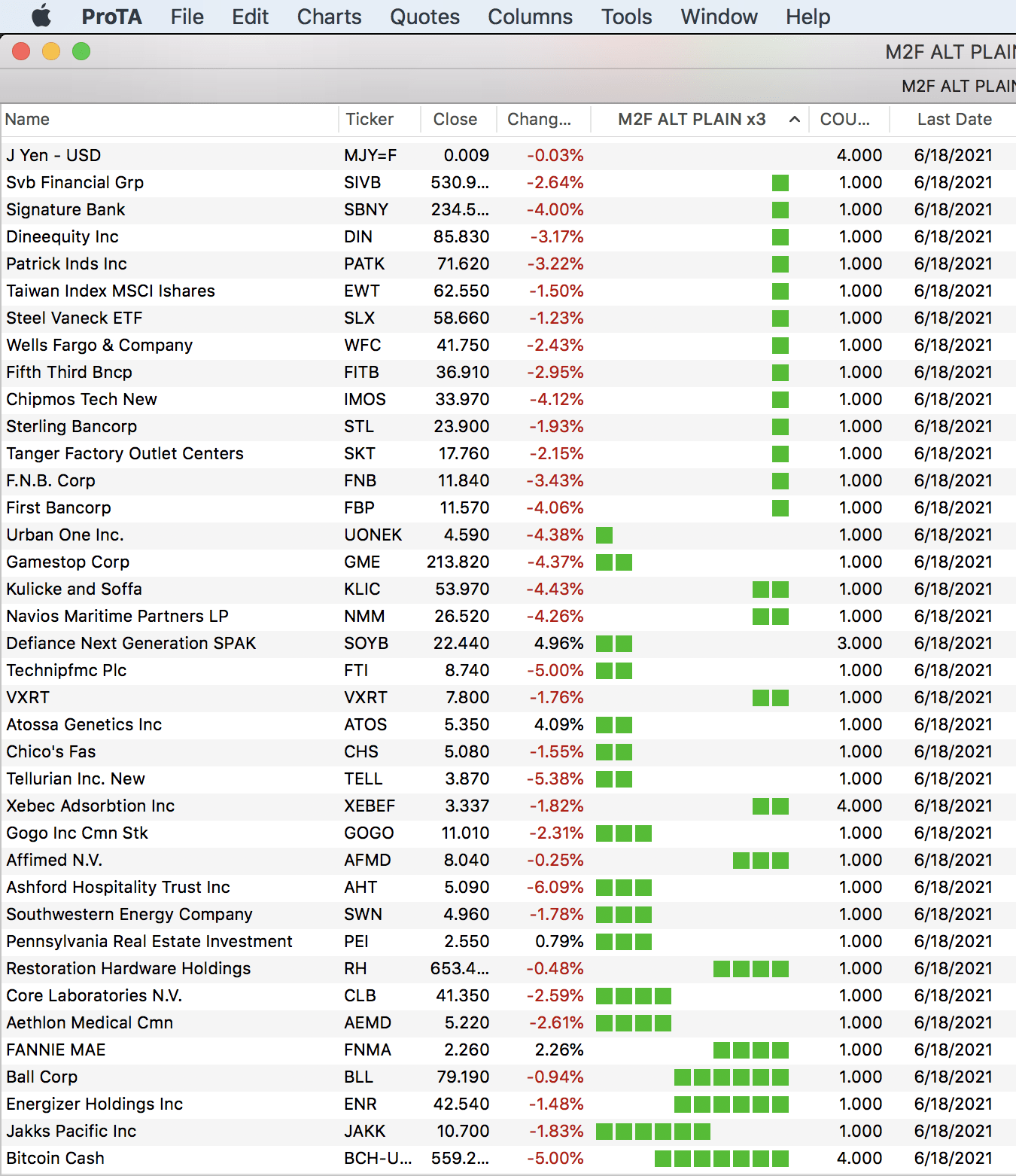Select Technipfmc Plc row

click(x=508, y=670)
